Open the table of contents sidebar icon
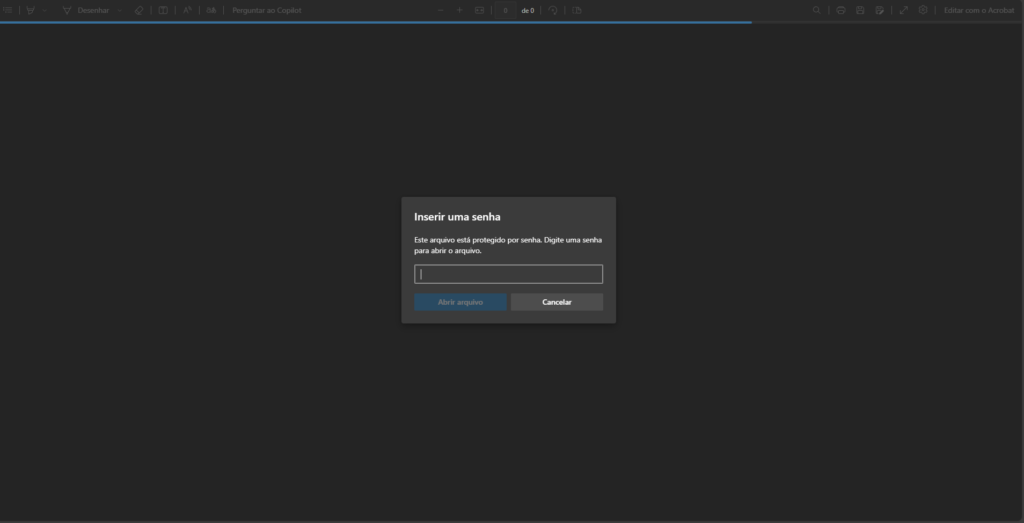 click(8, 10)
